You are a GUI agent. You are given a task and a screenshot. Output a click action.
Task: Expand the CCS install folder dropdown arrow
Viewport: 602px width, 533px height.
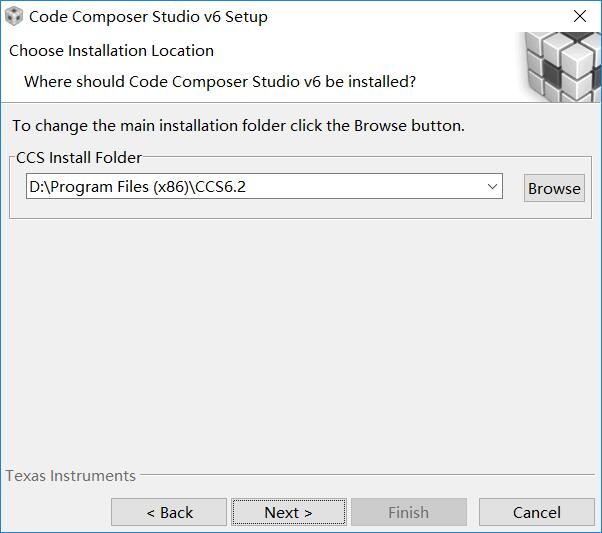[492, 187]
